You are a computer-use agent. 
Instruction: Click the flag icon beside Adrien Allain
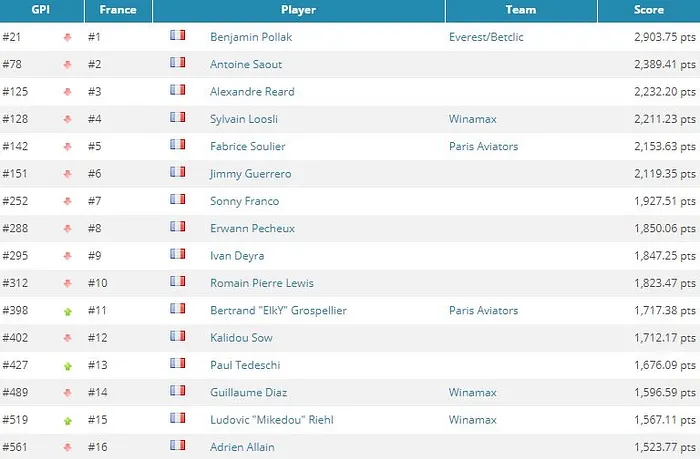point(178,445)
